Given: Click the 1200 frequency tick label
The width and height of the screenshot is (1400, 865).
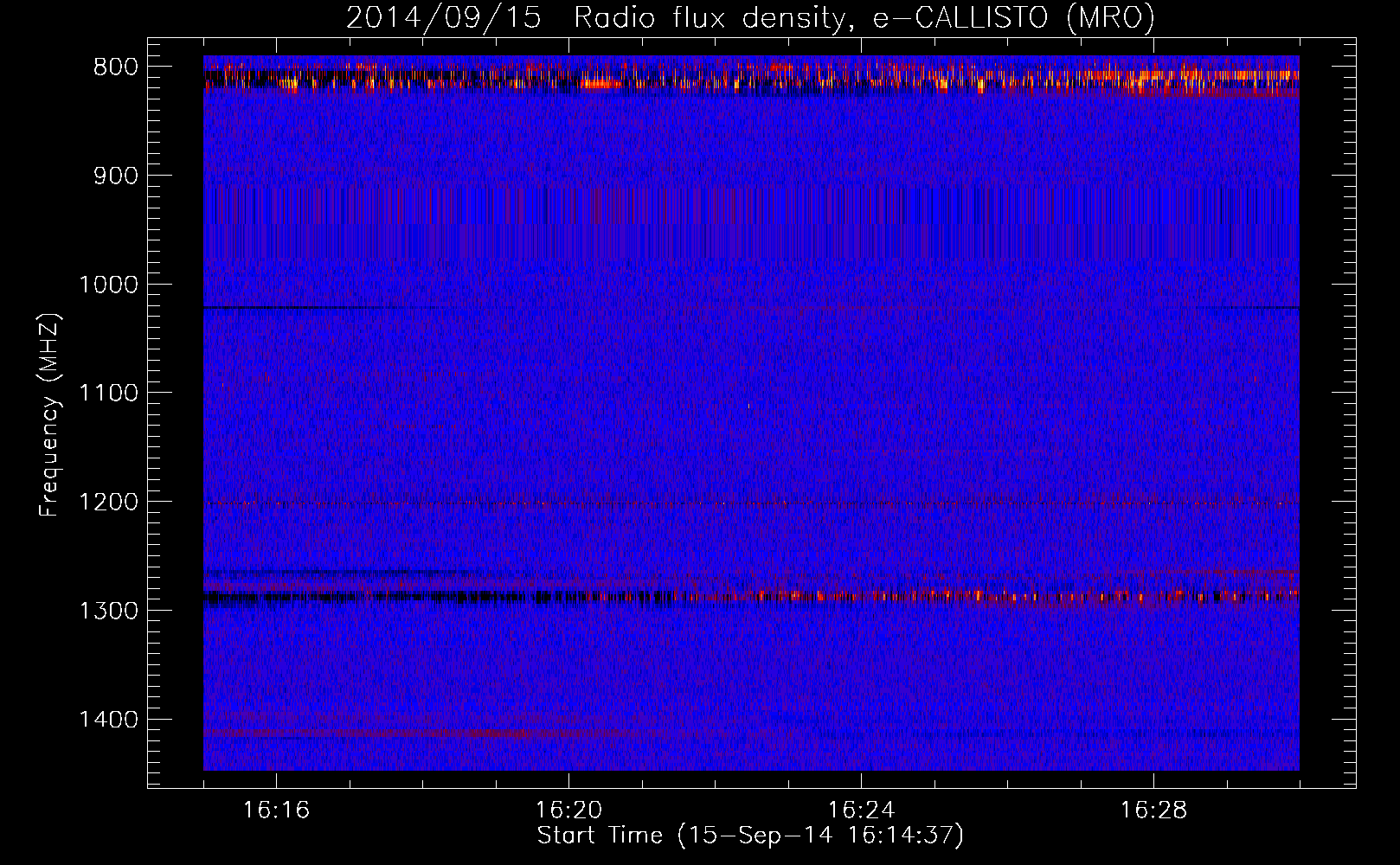Looking at the screenshot, I should click(108, 502).
